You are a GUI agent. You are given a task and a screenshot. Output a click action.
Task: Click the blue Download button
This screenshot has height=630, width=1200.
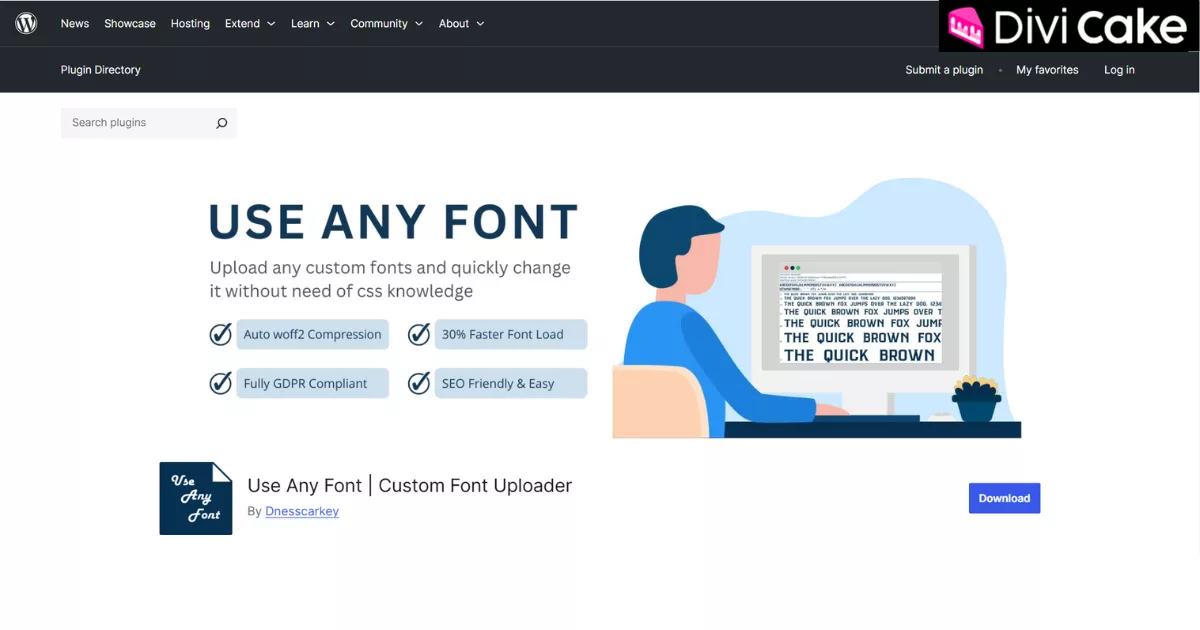[1004, 498]
